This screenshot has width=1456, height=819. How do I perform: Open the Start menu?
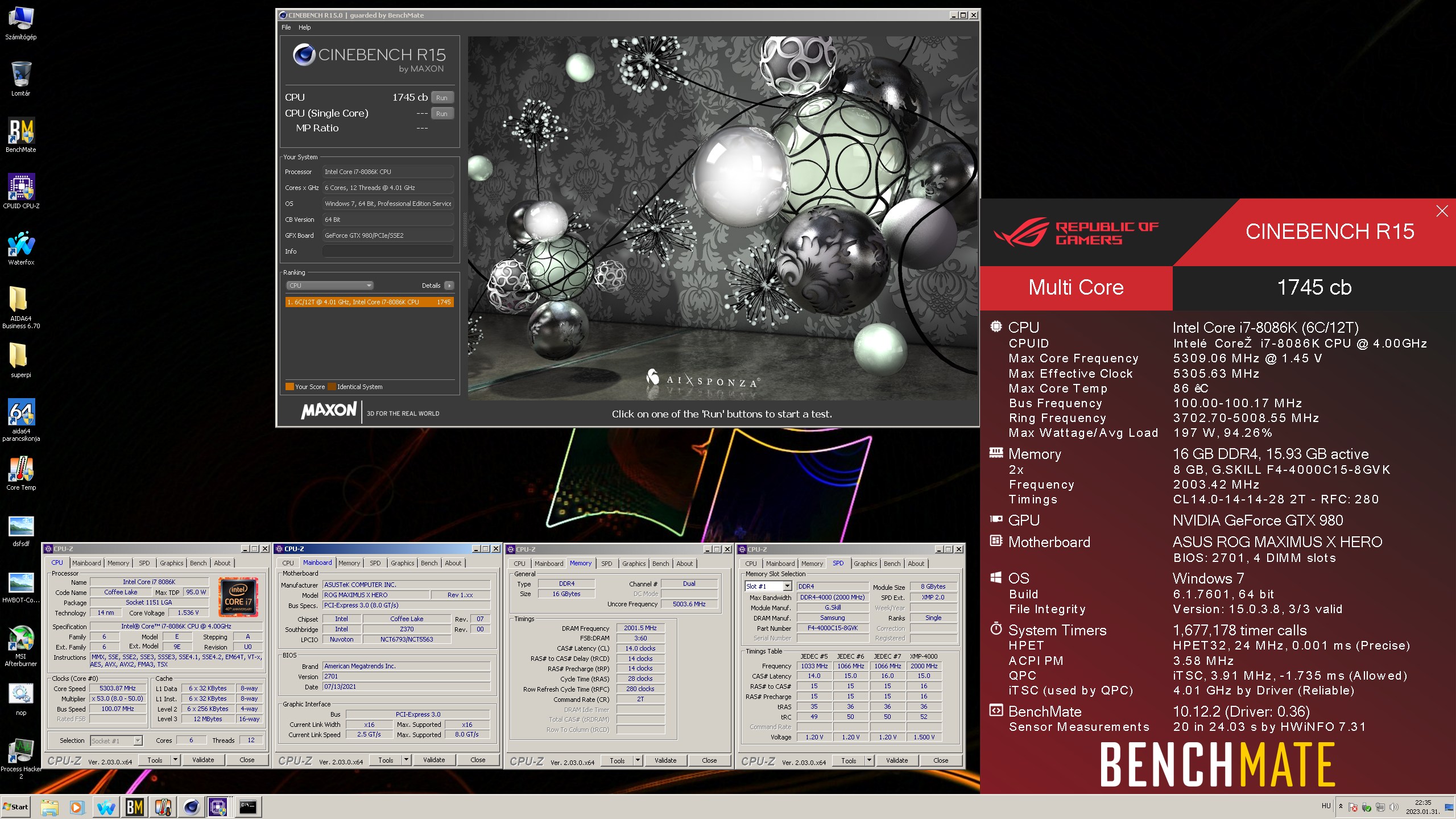(x=16, y=806)
